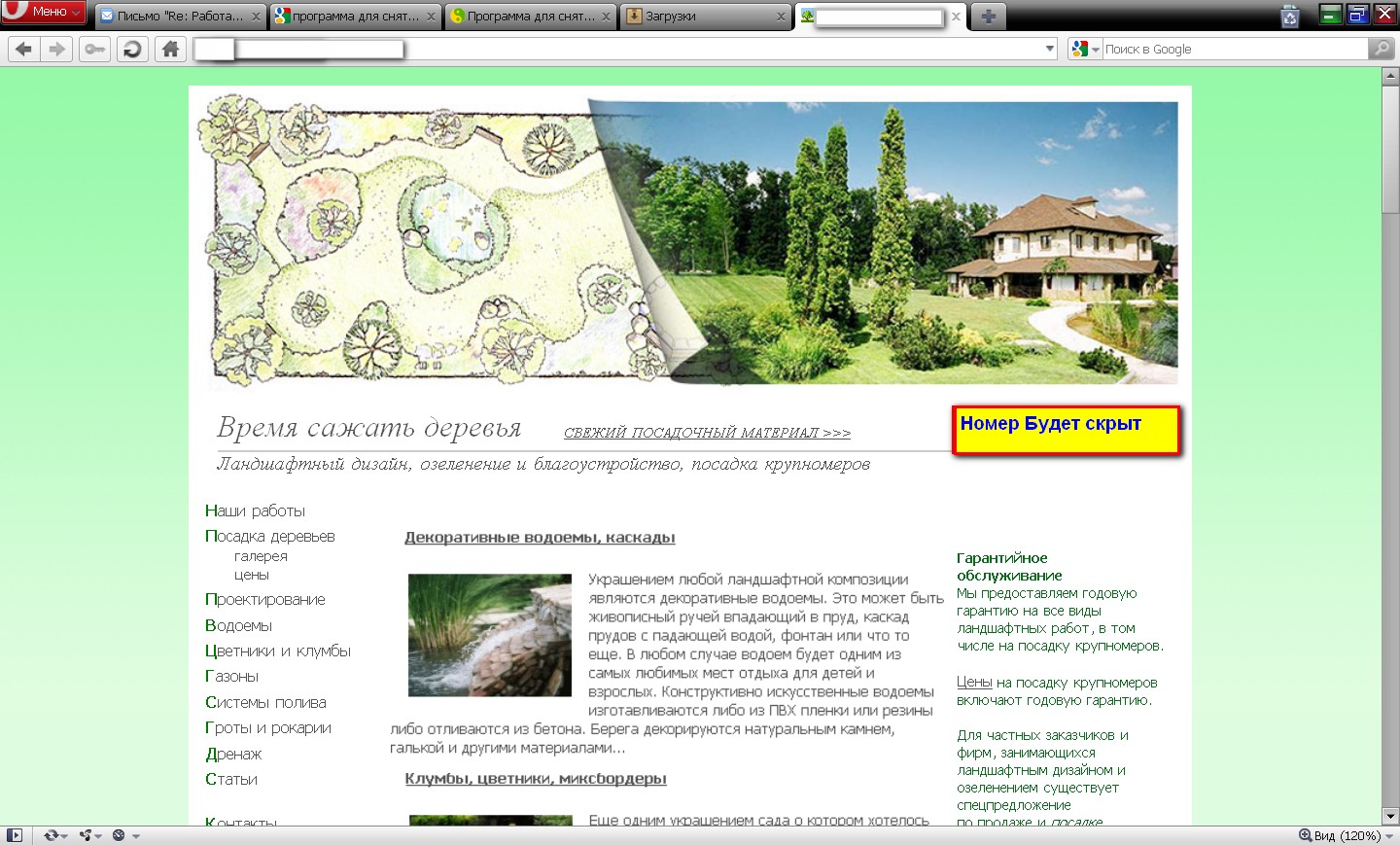Viewport: 1400px width, 845px height.
Task: Open the Проектирование menu link
Action: tap(264, 599)
